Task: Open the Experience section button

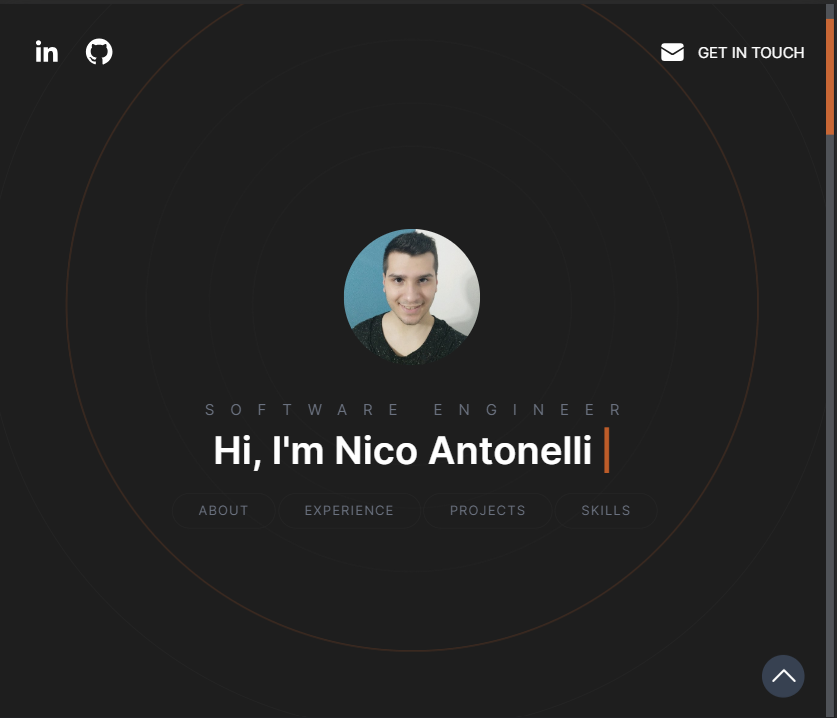Action: (x=349, y=511)
